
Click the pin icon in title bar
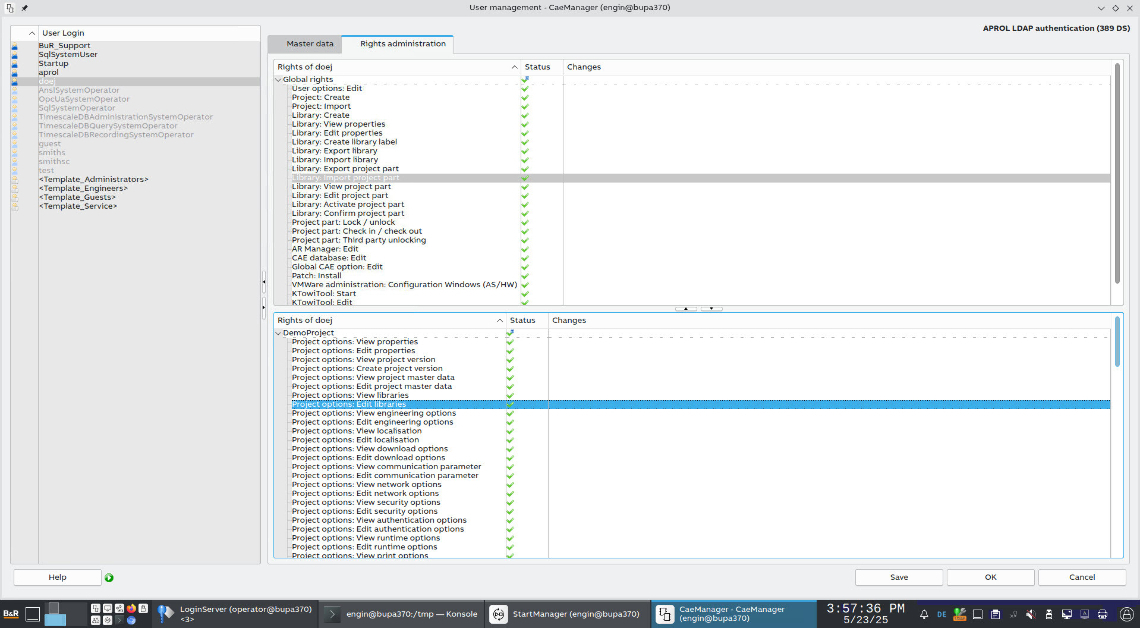(x=24, y=8)
